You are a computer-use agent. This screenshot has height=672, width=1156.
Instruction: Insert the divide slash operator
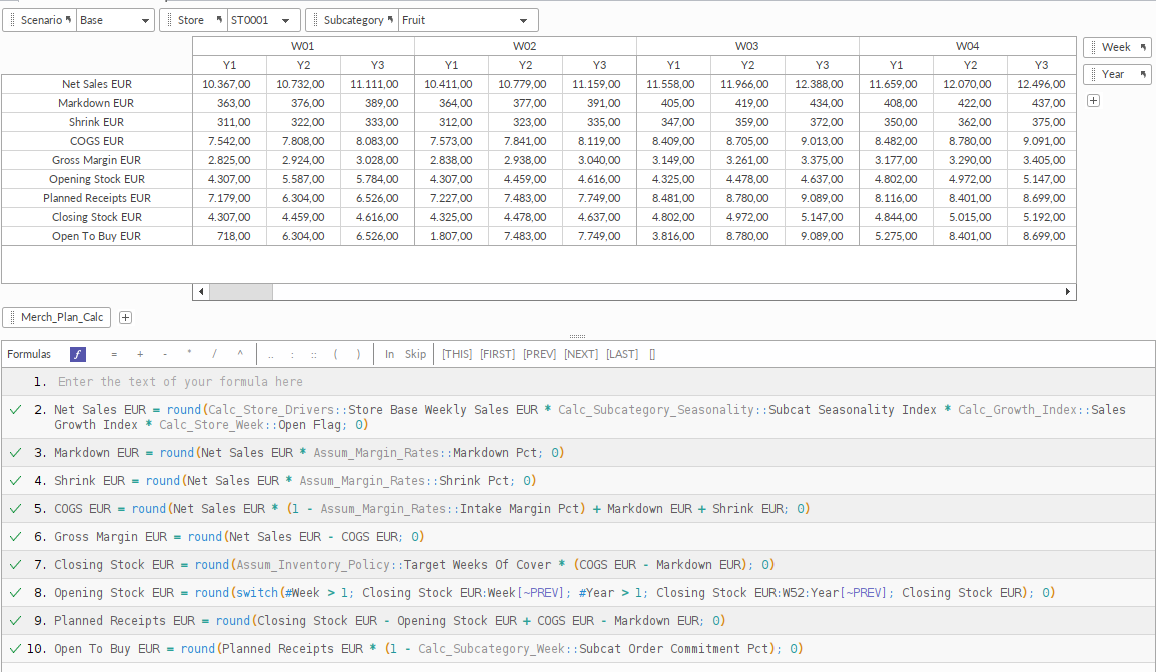(215, 354)
